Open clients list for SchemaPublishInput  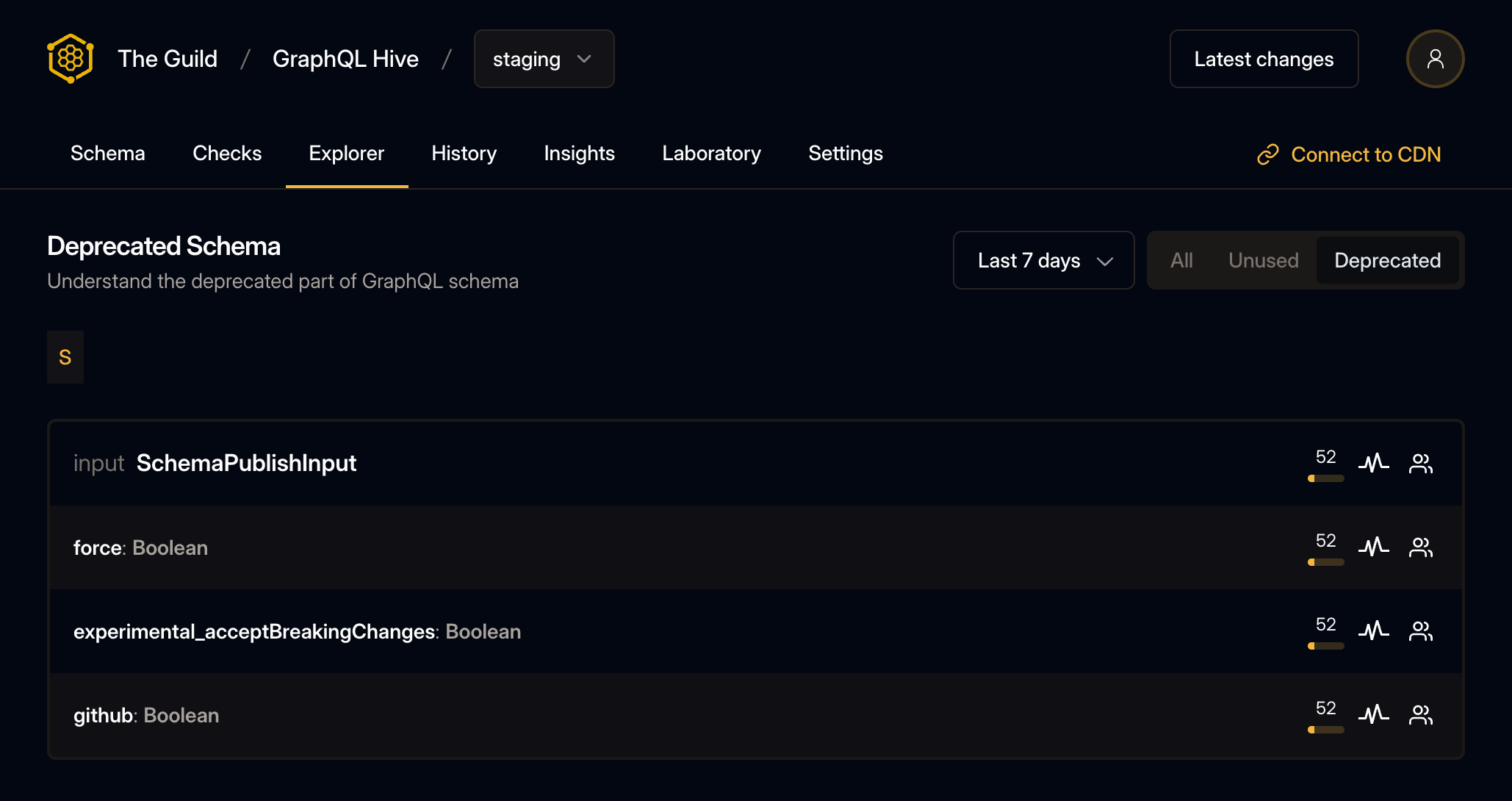(x=1420, y=463)
